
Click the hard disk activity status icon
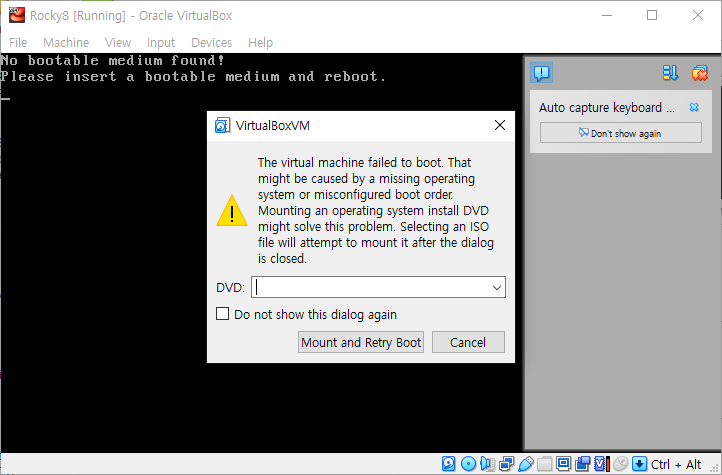click(448, 463)
